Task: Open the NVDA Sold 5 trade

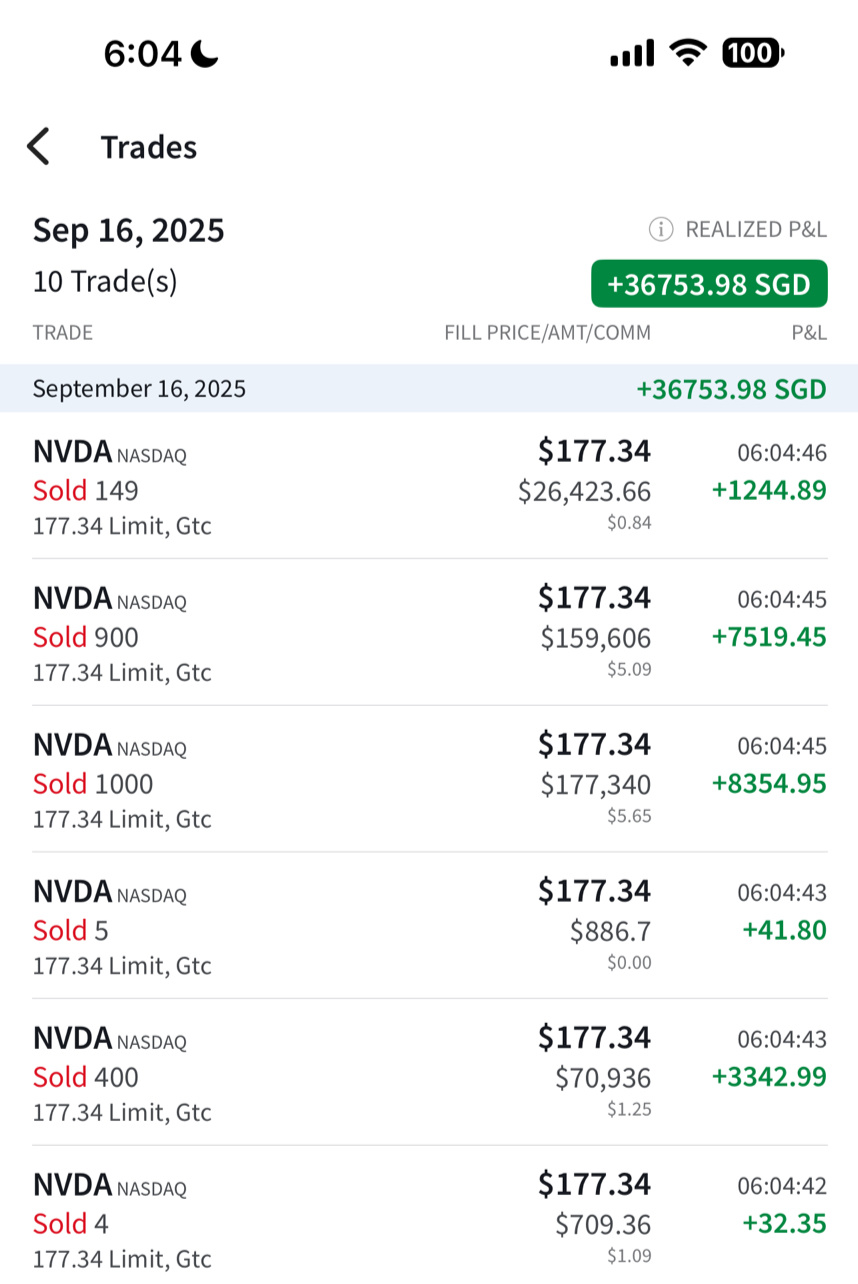Action: tap(429, 925)
